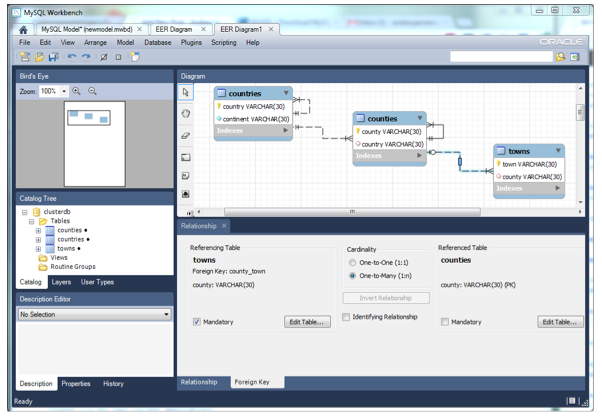The height and width of the screenshot is (419, 602).
Task: Open the Layers tab
Action: (61, 282)
